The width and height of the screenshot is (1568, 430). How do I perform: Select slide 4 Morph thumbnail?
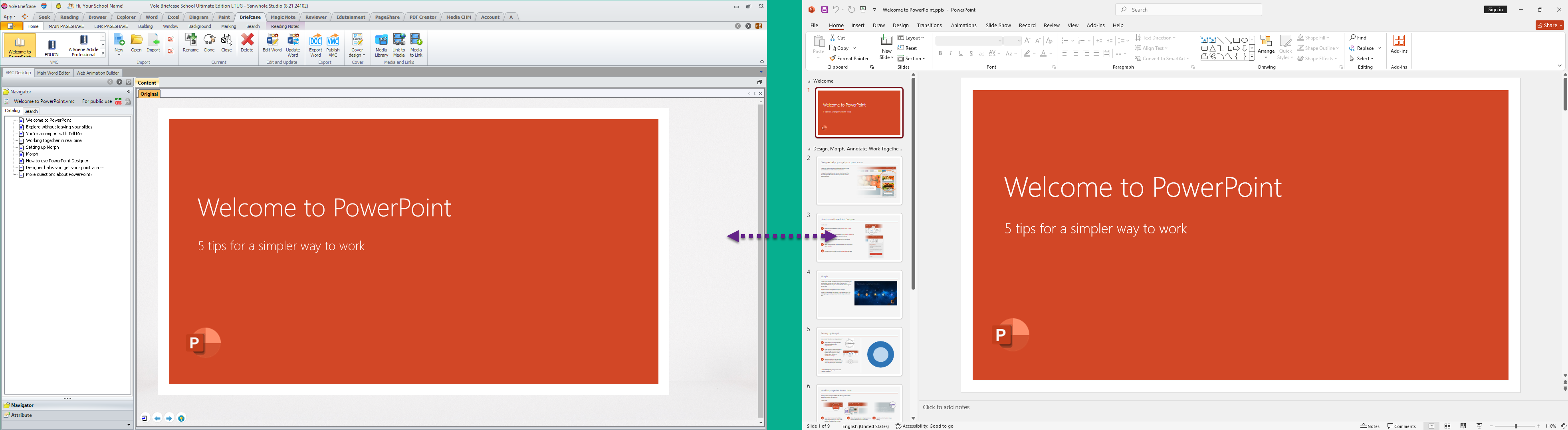pyautogui.click(x=859, y=295)
